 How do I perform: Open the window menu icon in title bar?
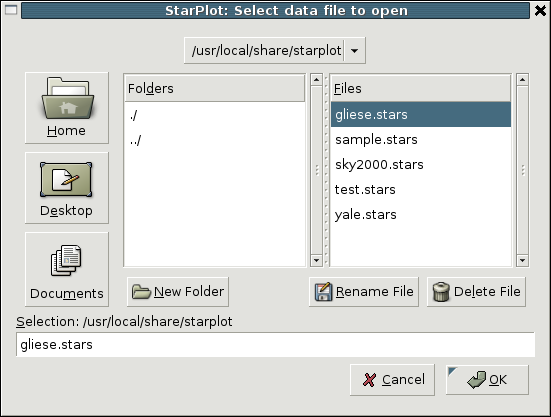tap(11, 10)
